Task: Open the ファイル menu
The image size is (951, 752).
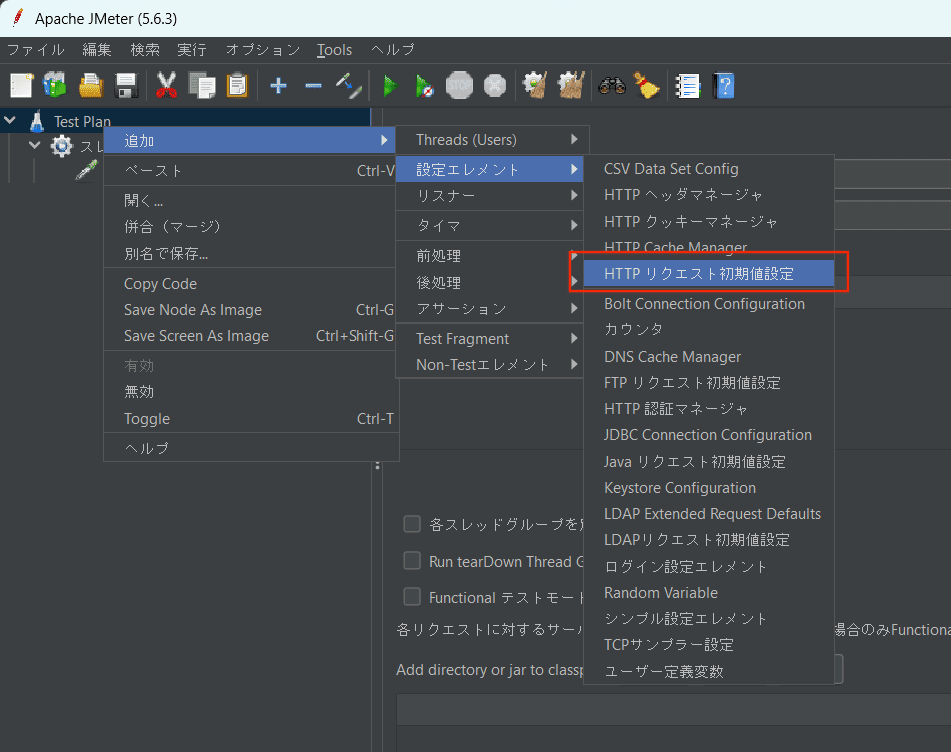Action: tap(36, 50)
